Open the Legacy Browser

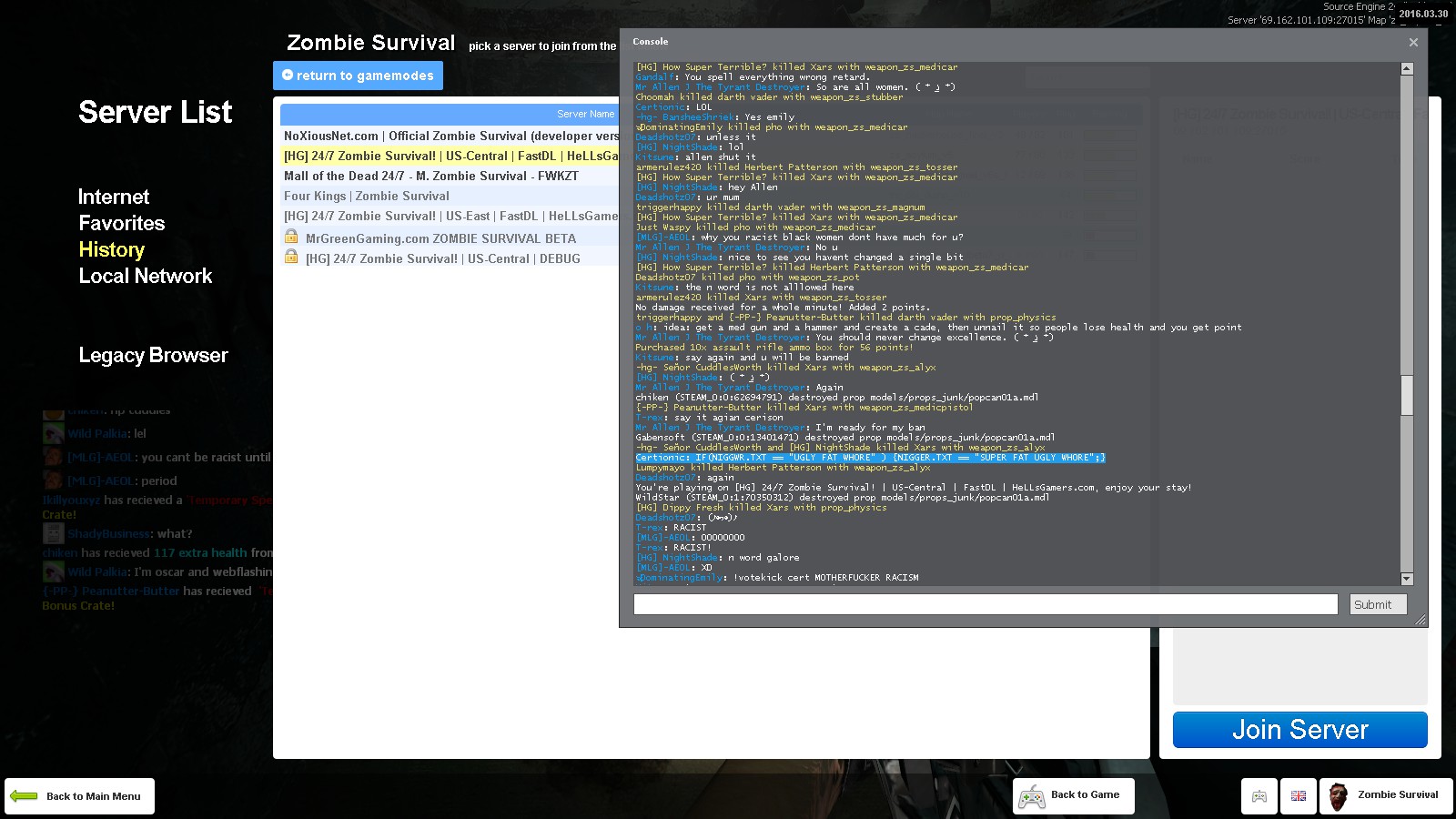pos(153,355)
